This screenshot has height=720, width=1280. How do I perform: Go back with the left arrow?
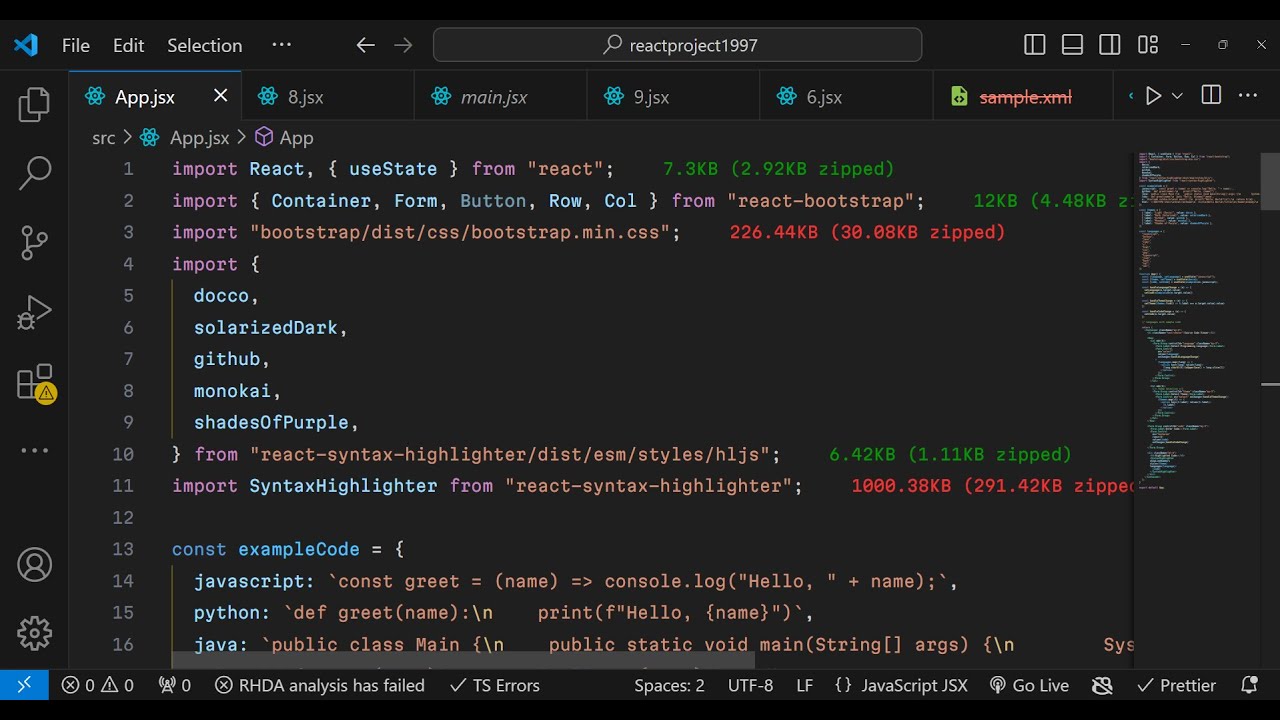tap(365, 45)
